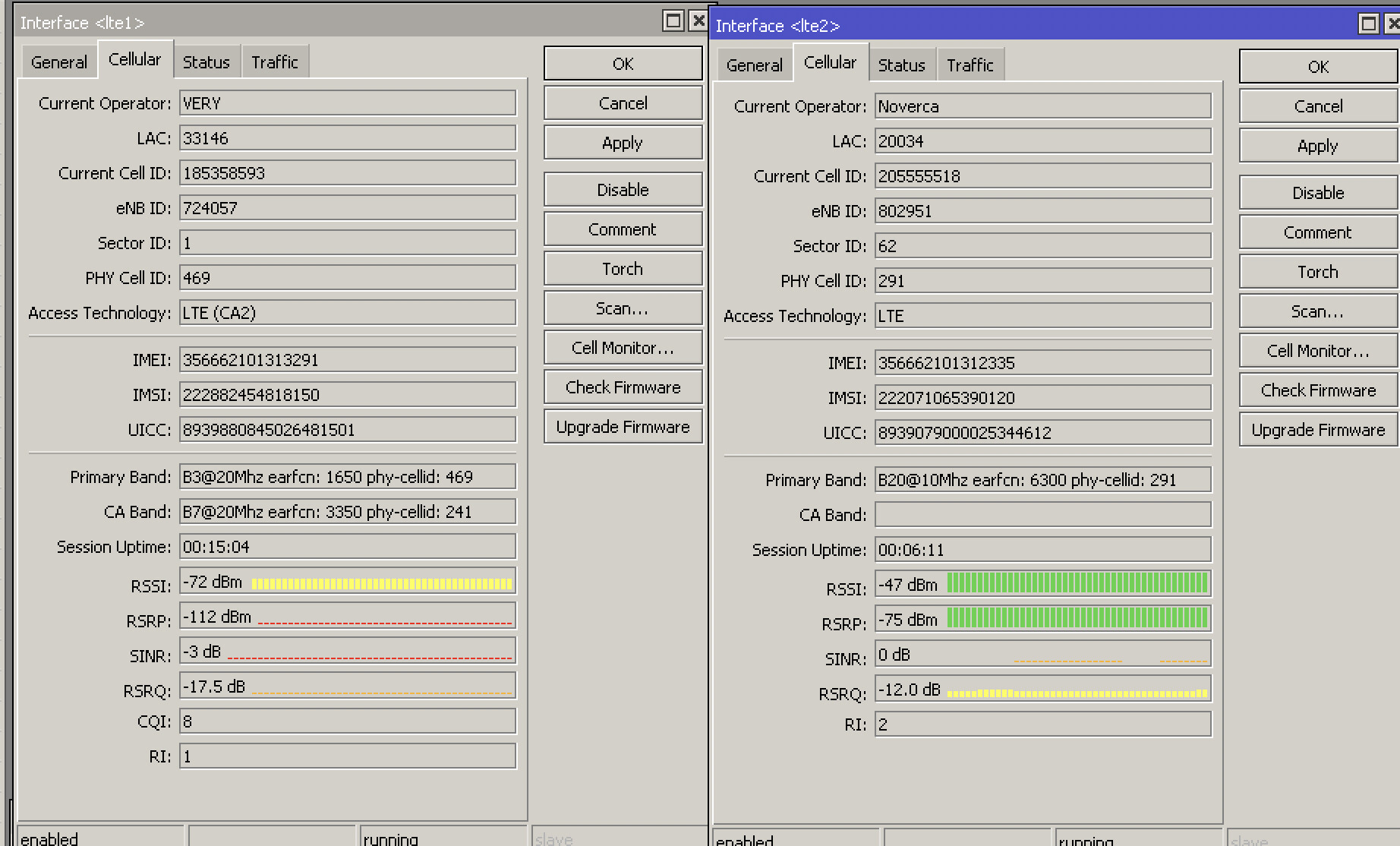Confirm lte2 settings with OK
The image size is (1400, 846).
[1316, 67]
